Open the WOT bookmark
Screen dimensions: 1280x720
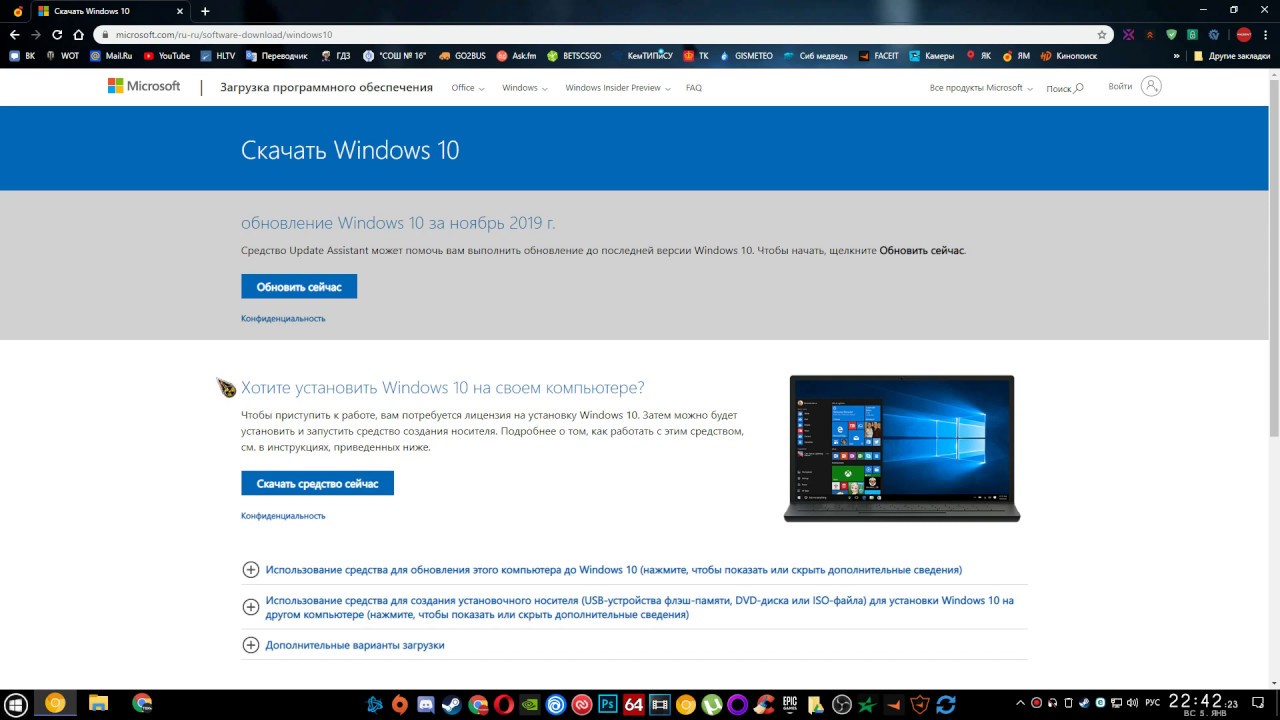62,56
